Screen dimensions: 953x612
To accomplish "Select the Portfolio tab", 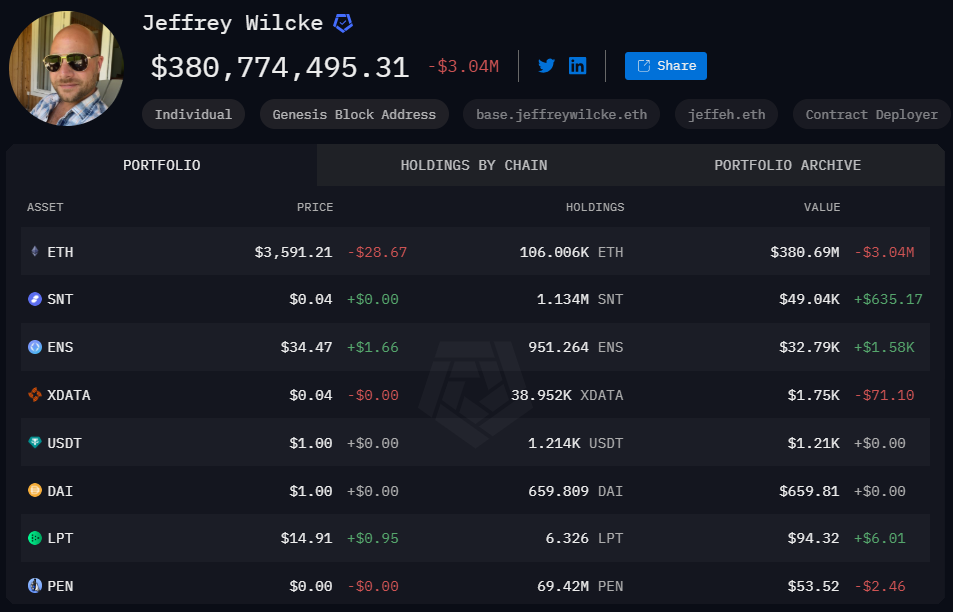I will tap(161, 165).
